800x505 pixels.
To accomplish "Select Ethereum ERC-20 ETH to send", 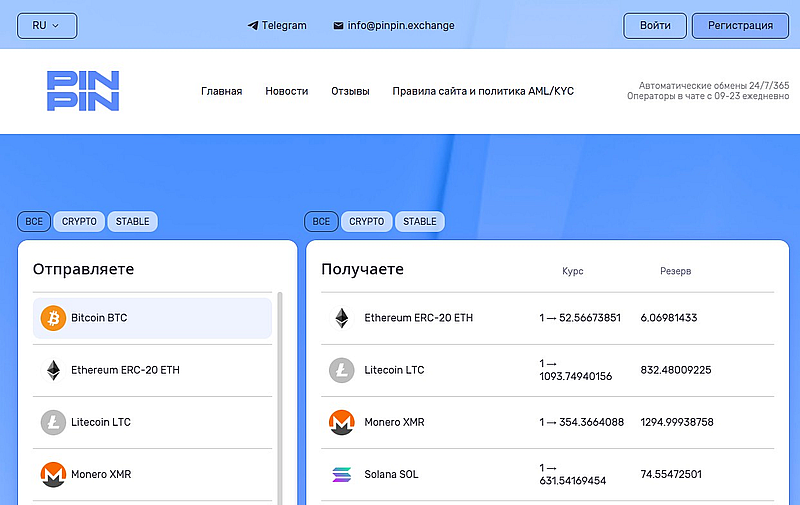I will 152,370.
